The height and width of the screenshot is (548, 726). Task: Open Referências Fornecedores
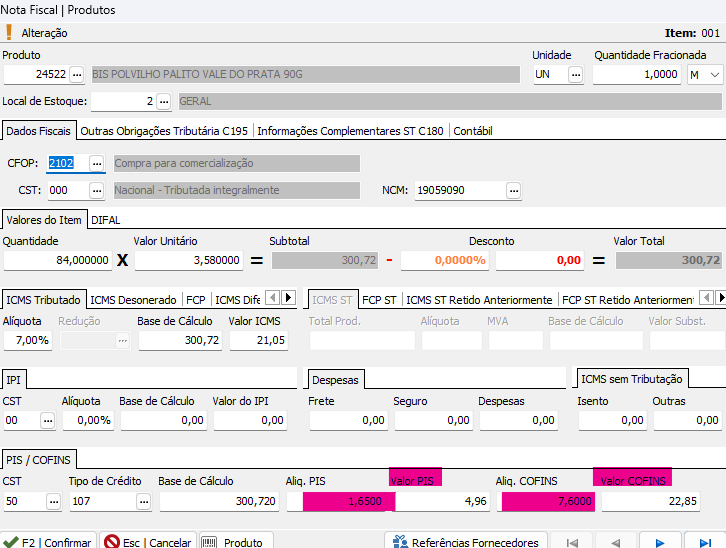coord(468,542)
